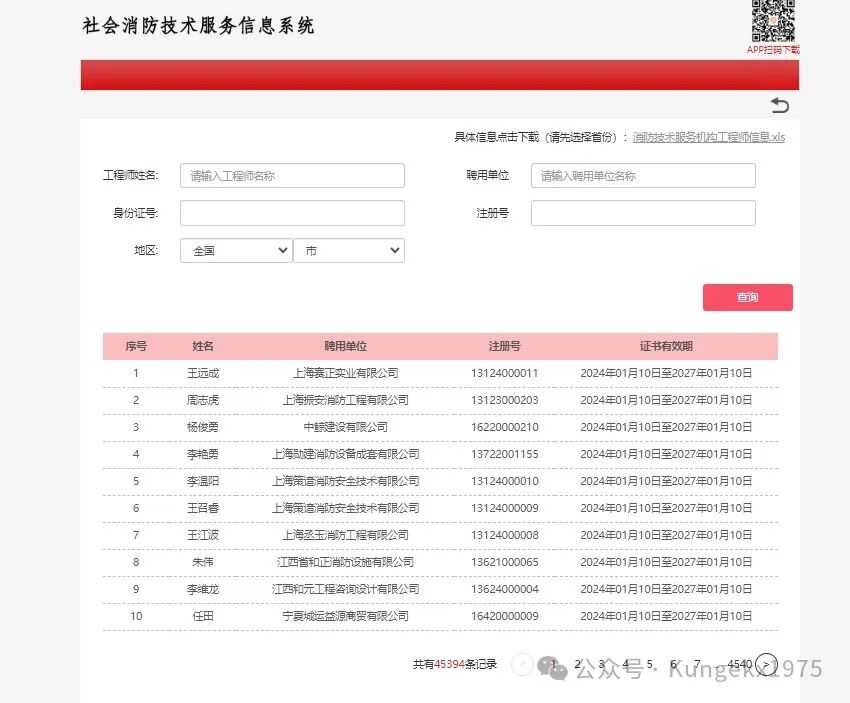Click registration number 13124000010
The image size is (850, 703).
(x=505, y=481)
